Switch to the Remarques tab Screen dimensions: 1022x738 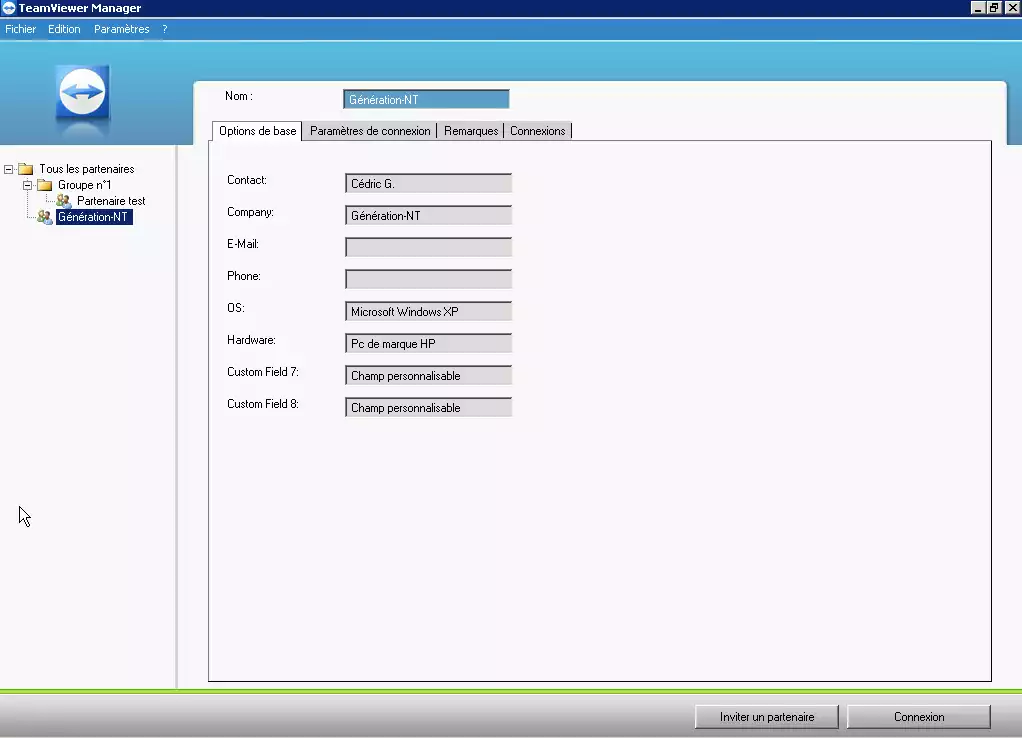tap(471, 131)
